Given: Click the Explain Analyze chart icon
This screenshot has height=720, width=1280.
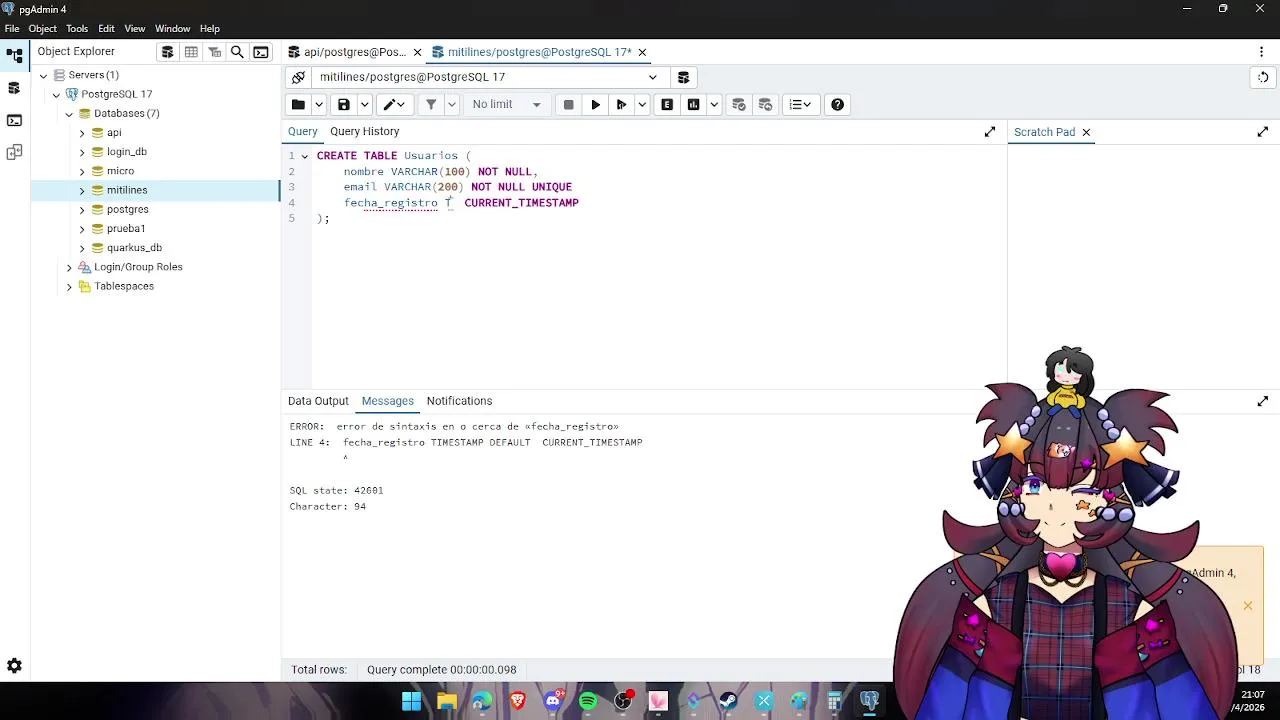Looking at the screenshot, I should 693,104.
